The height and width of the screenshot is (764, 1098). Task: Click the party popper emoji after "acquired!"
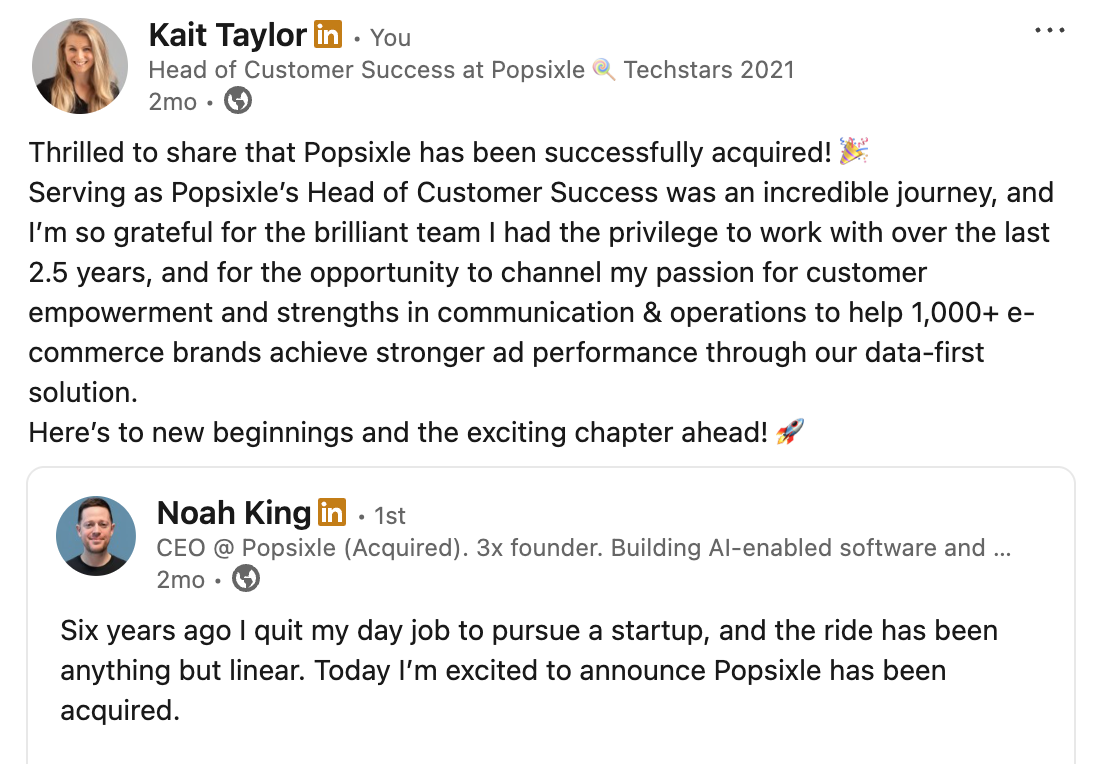click(853, 151)
